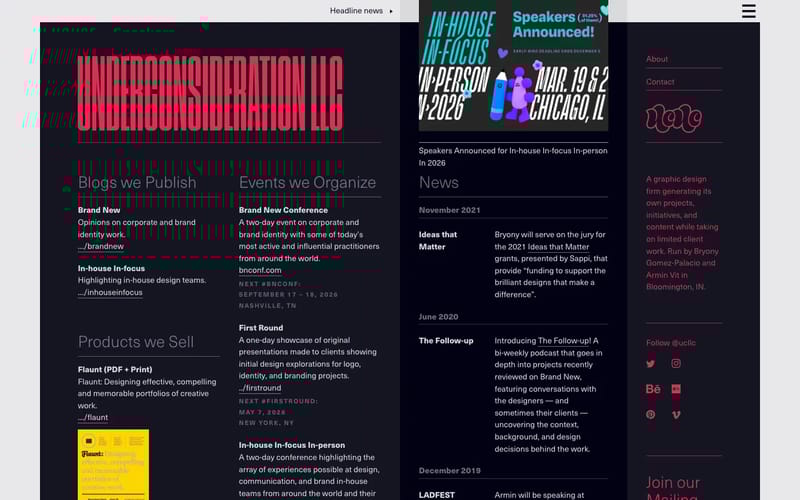The image size is (800, 500).
Task: Click the December 2019 date header
Action: click(x=449, y=471)
